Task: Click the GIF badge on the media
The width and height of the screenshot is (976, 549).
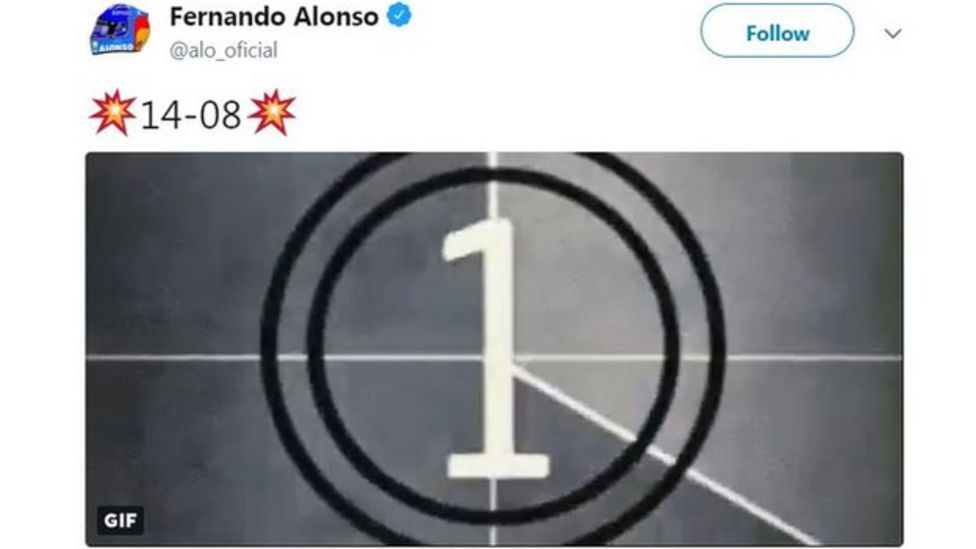Action: (120, 520)
